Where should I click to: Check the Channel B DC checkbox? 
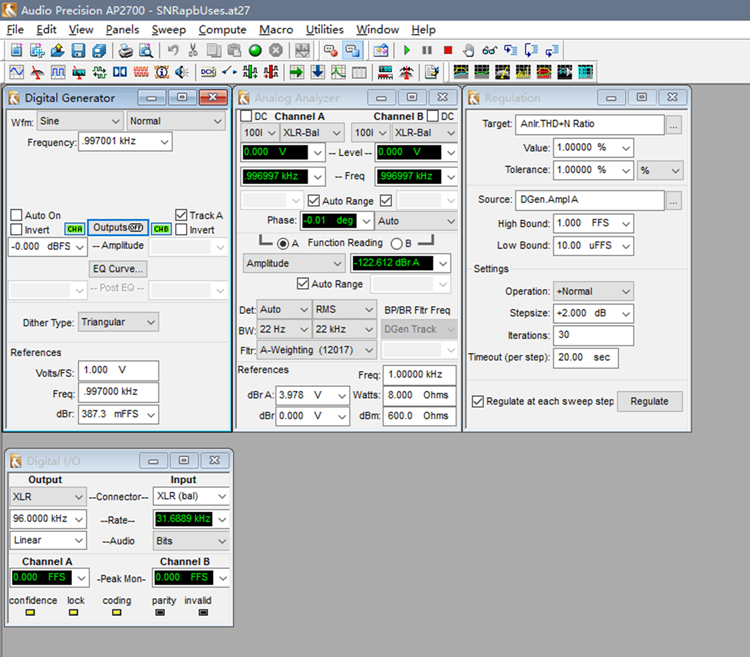(x=432, y=116)
